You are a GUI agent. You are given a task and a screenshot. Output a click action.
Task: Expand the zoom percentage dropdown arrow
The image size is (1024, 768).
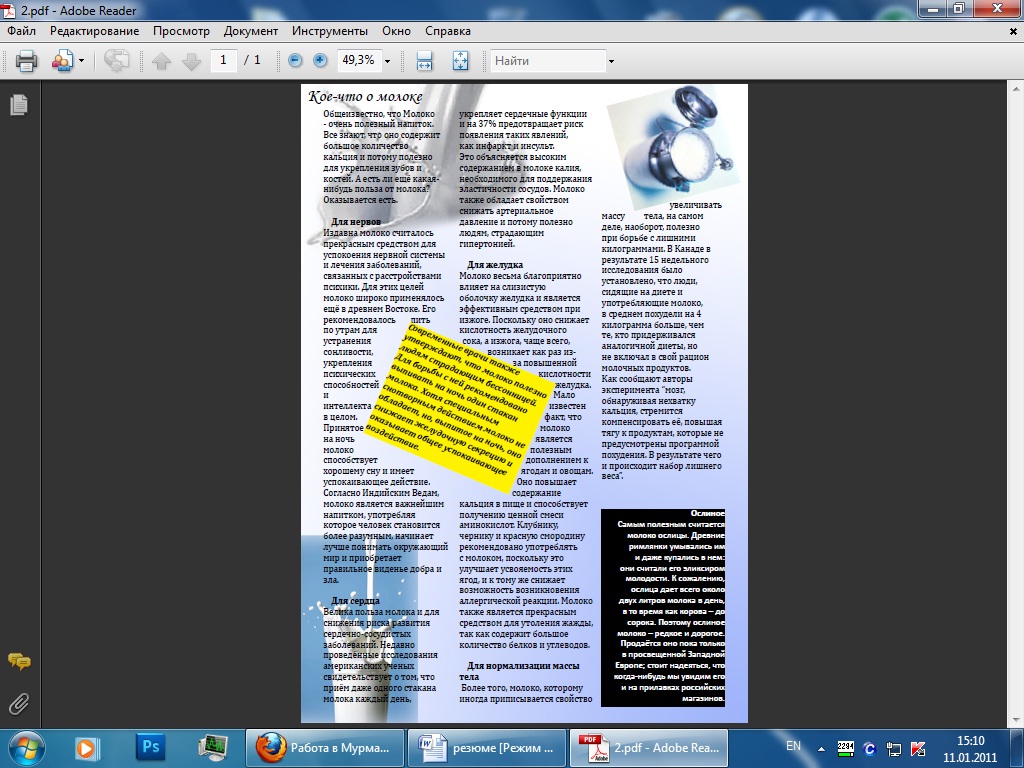click(388, 61)
